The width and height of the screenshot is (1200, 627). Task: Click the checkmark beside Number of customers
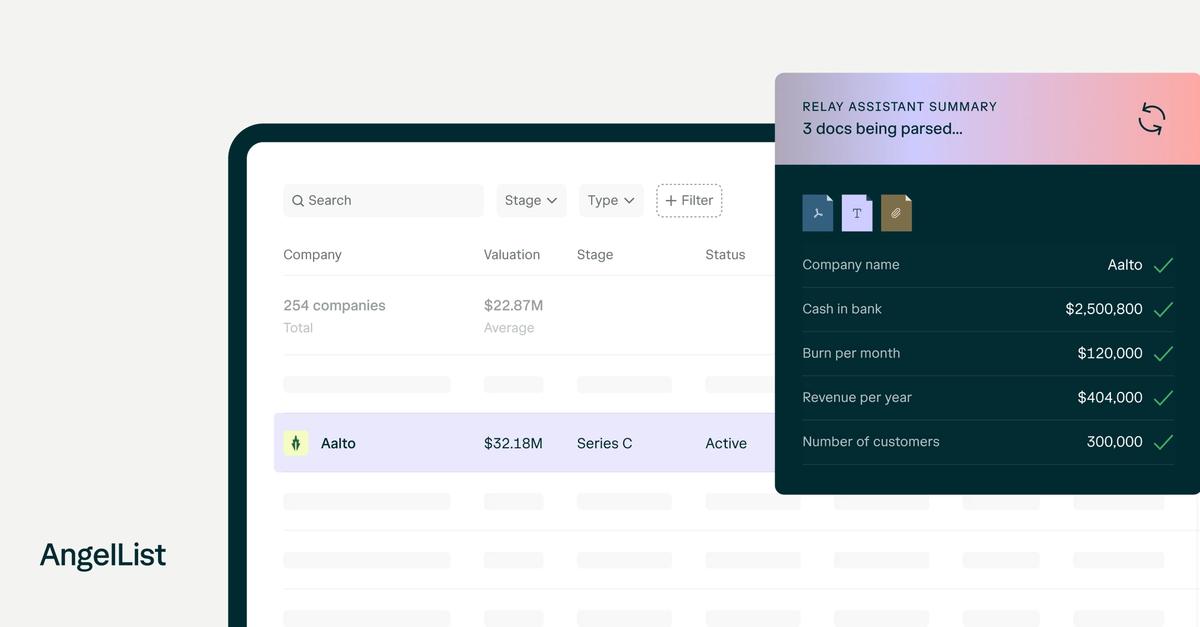click(1163, 441)
